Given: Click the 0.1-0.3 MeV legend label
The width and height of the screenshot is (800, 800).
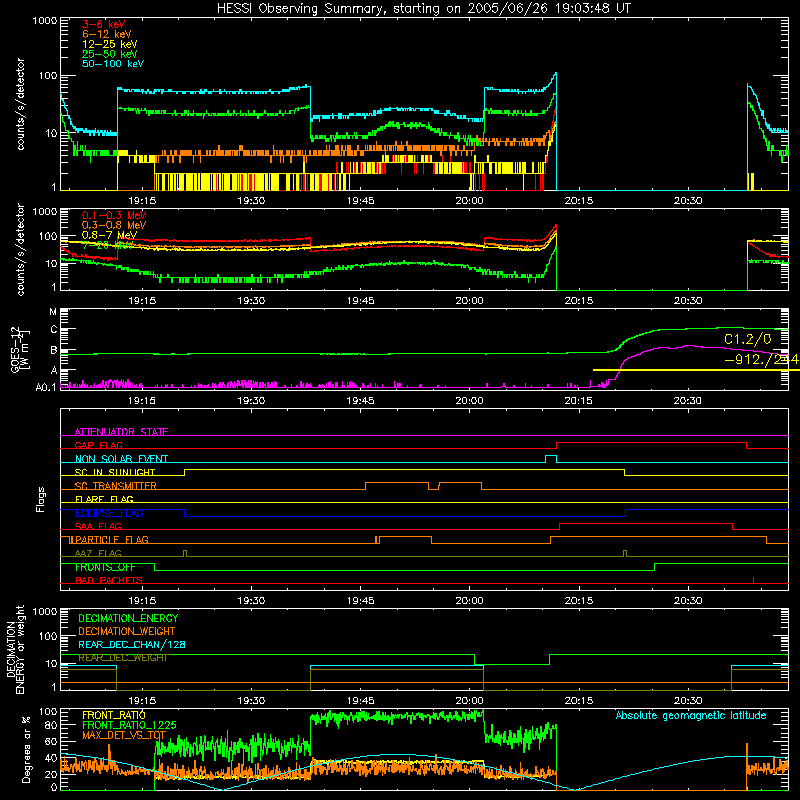Looking at the screenshot, I should click(114, 215).
